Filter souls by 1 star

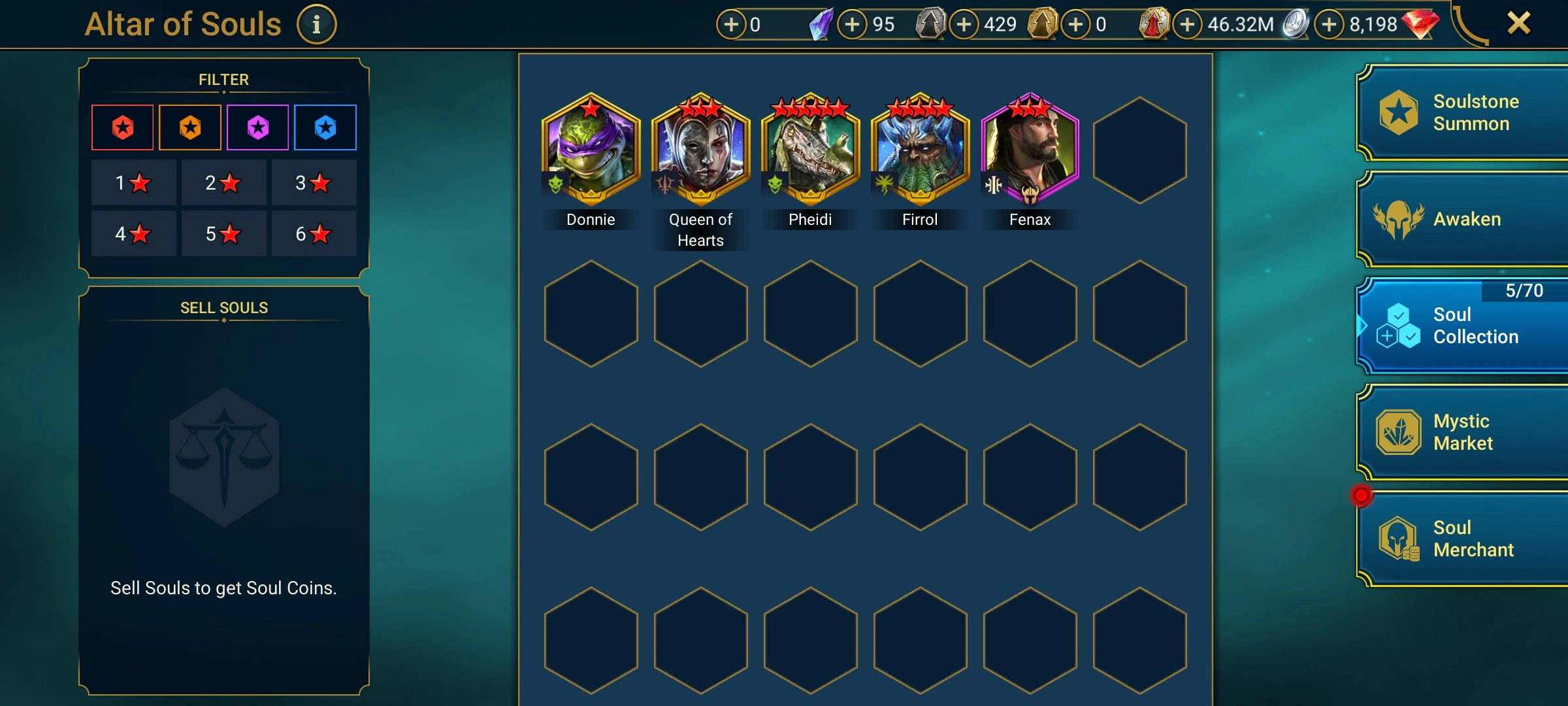point(133,182)
